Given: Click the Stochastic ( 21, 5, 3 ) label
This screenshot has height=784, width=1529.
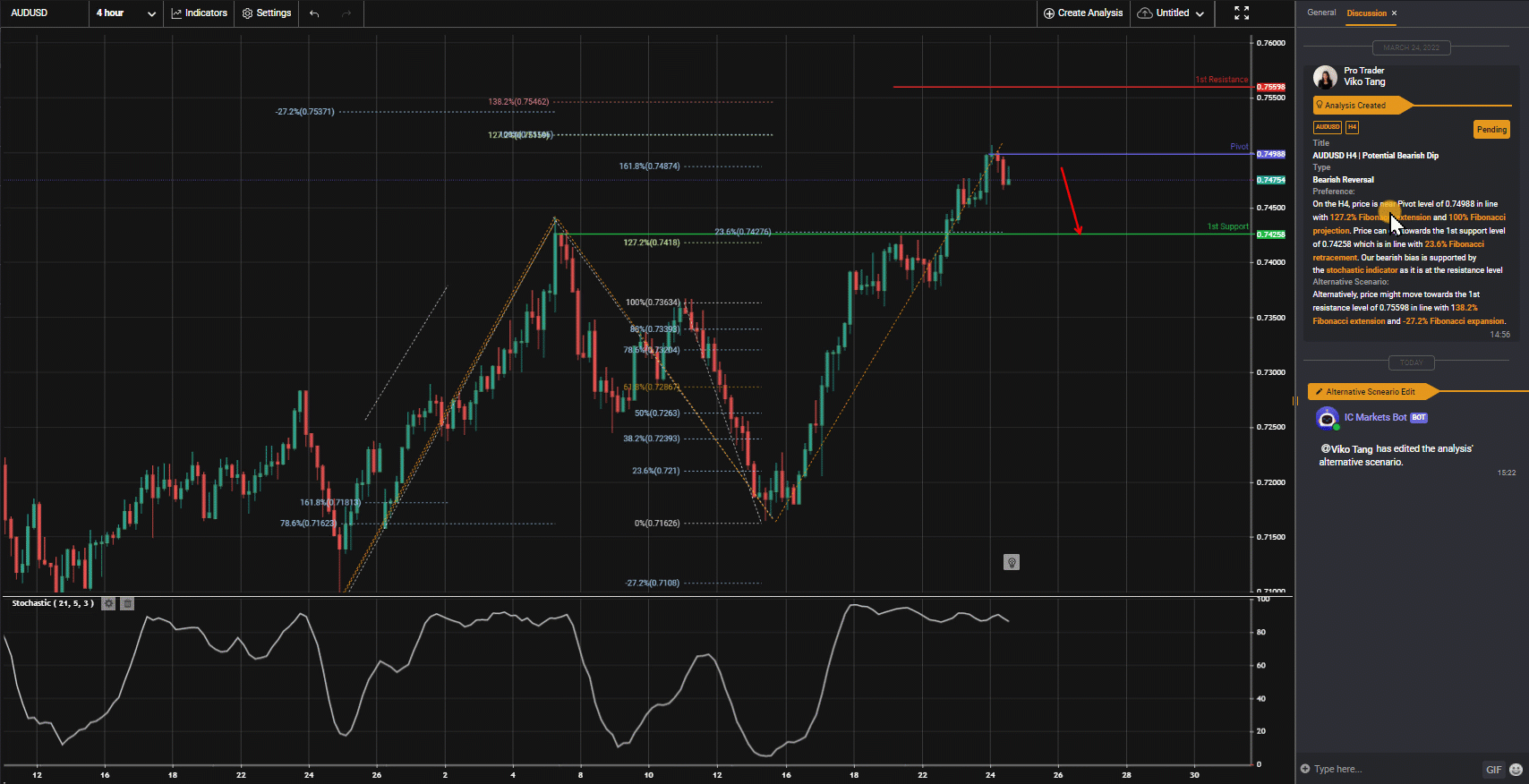Looking at the screenshot, I should 53,603.
